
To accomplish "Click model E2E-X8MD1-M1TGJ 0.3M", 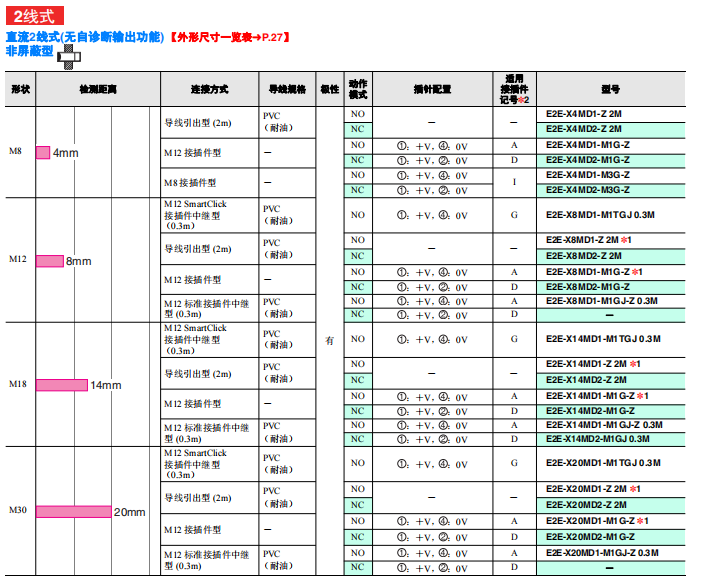I will 600,214.
